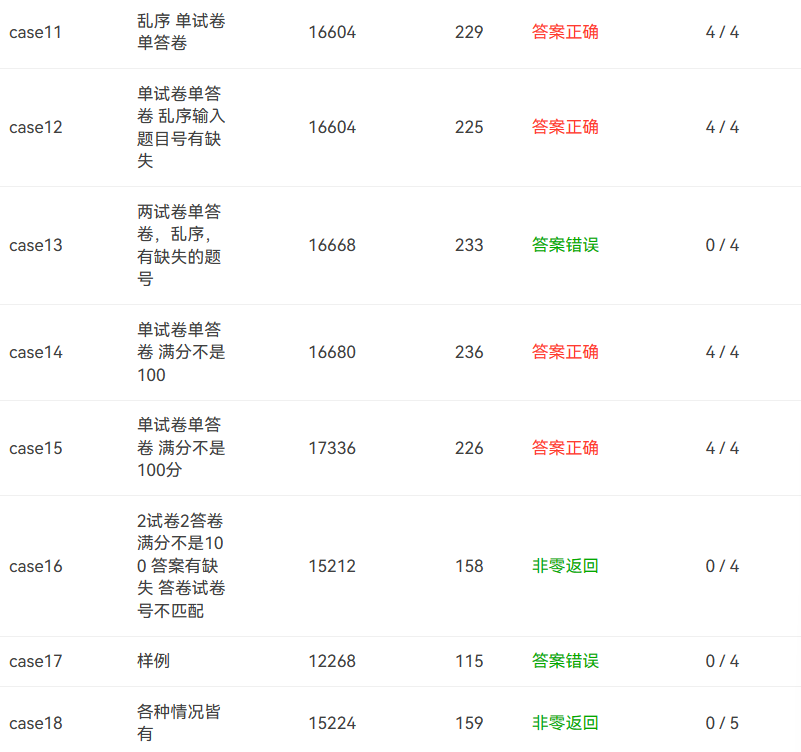Click the memory value 16680

[x=332, y=352]
